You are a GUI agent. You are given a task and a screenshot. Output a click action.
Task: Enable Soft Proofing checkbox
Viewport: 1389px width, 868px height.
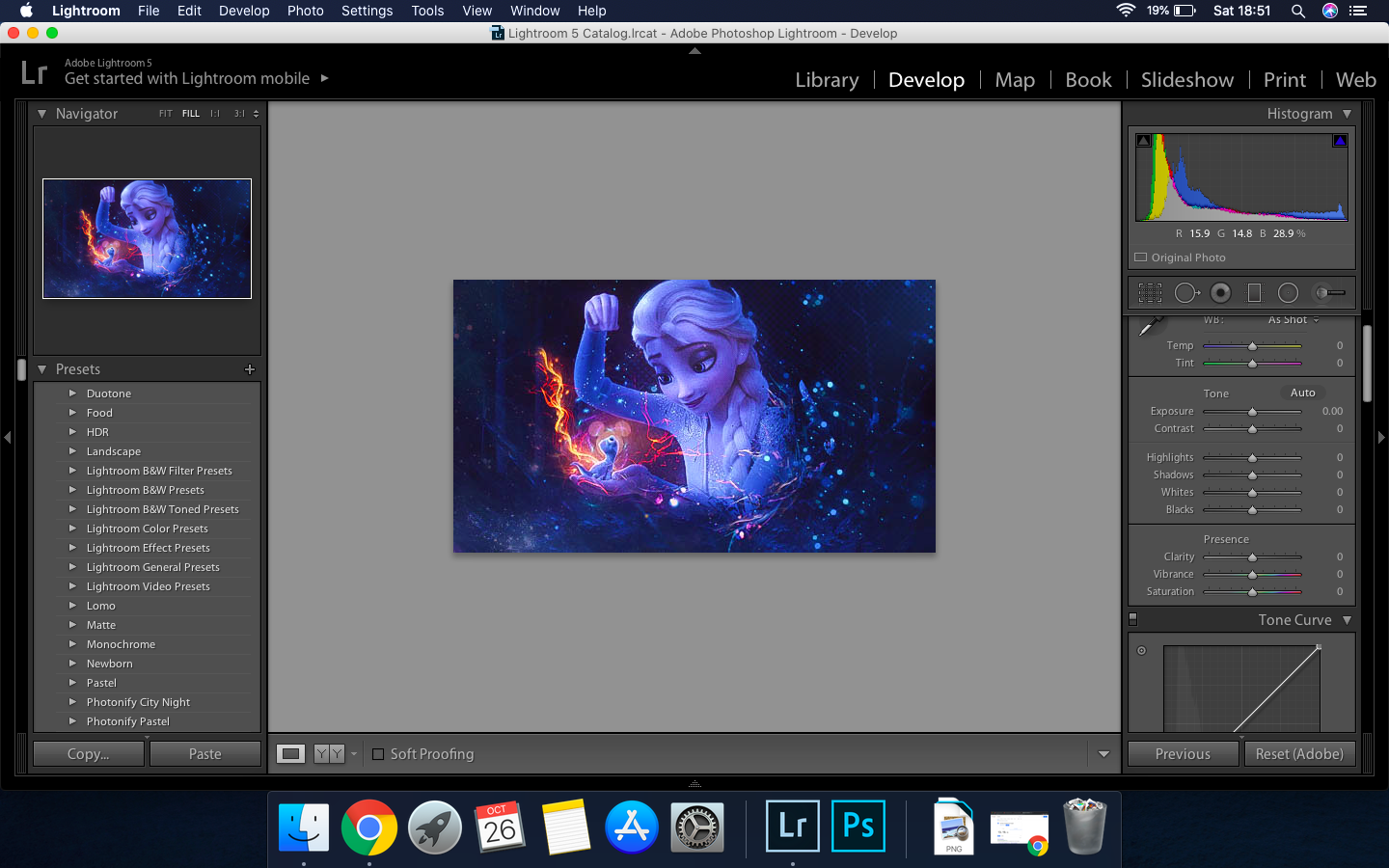coord(378,754)
